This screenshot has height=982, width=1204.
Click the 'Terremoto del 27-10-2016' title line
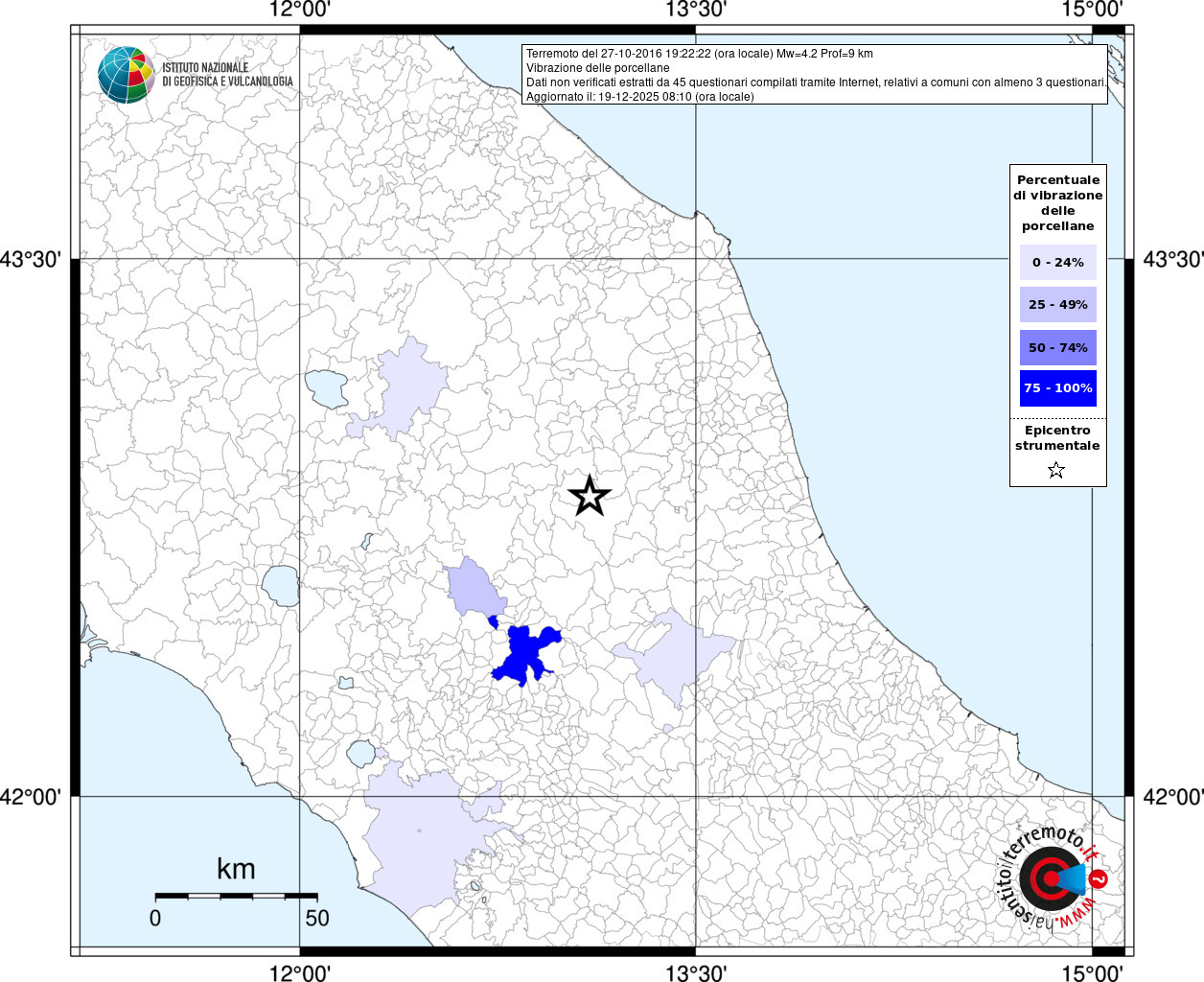tap(700, 54)
